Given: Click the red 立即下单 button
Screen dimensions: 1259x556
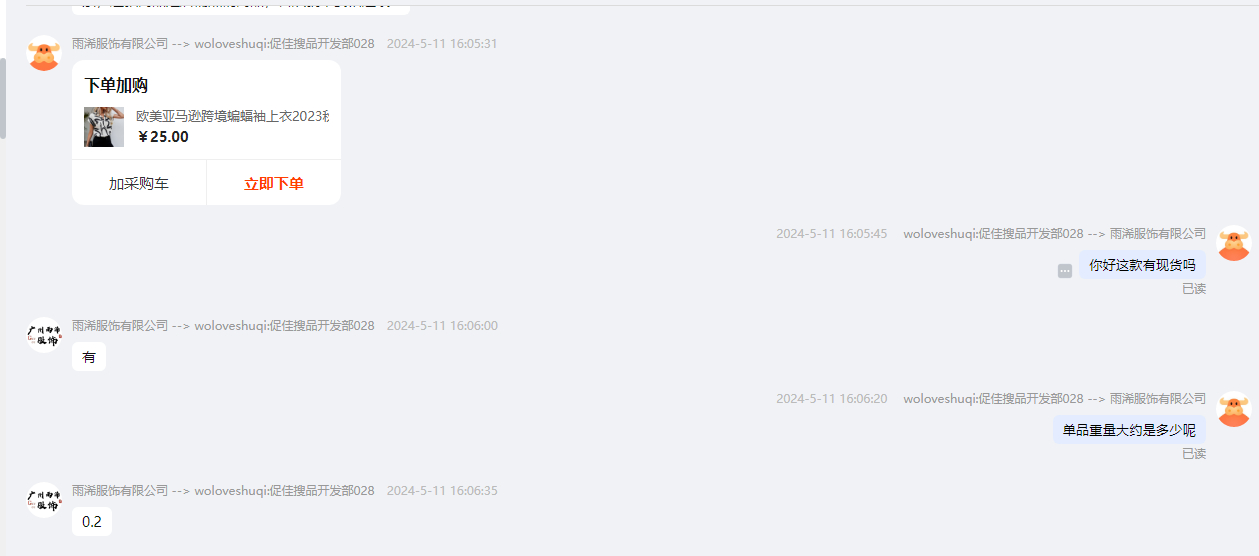Looking at the screenshot, I should pyautogui.click(x=274, y=184).
